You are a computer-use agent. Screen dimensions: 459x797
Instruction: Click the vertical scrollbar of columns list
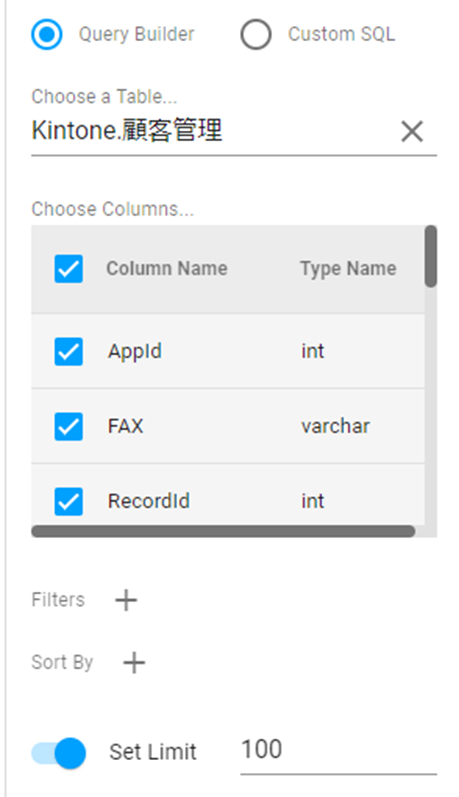coord(431,256)
